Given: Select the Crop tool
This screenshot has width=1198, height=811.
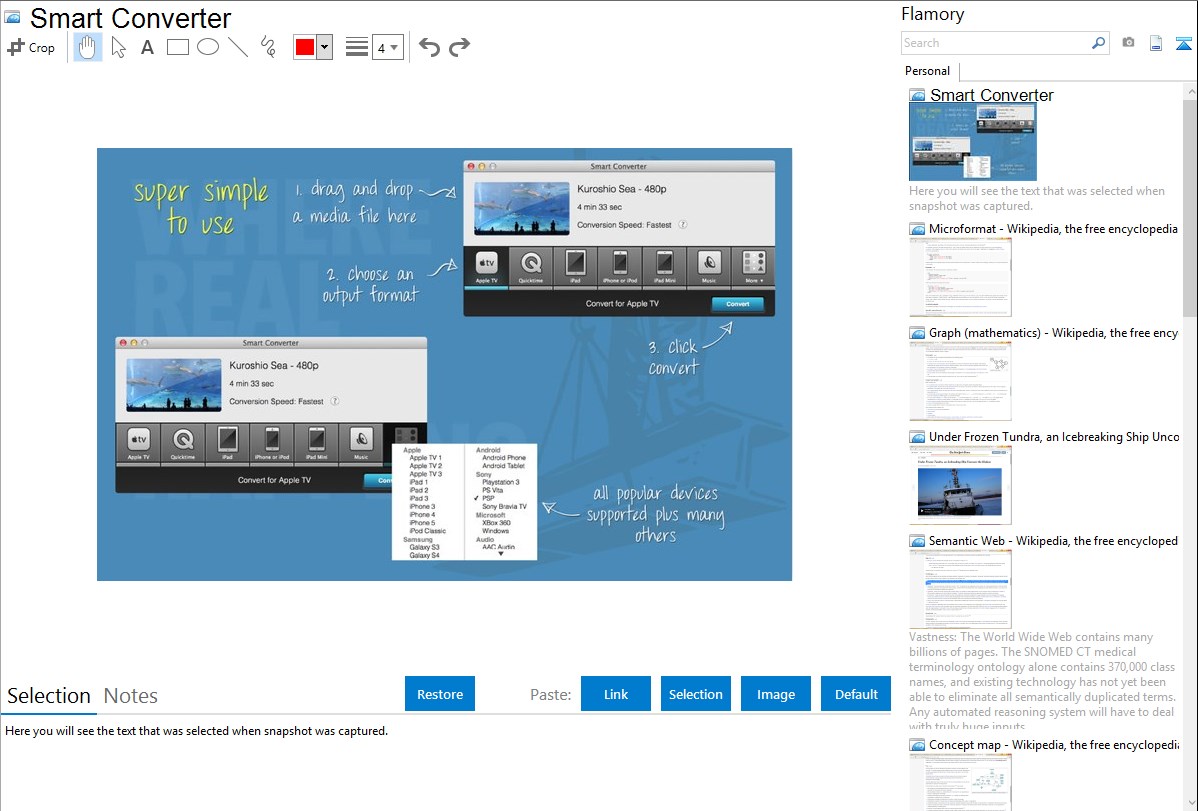Looking at the screenshot, I should point(31,47).
